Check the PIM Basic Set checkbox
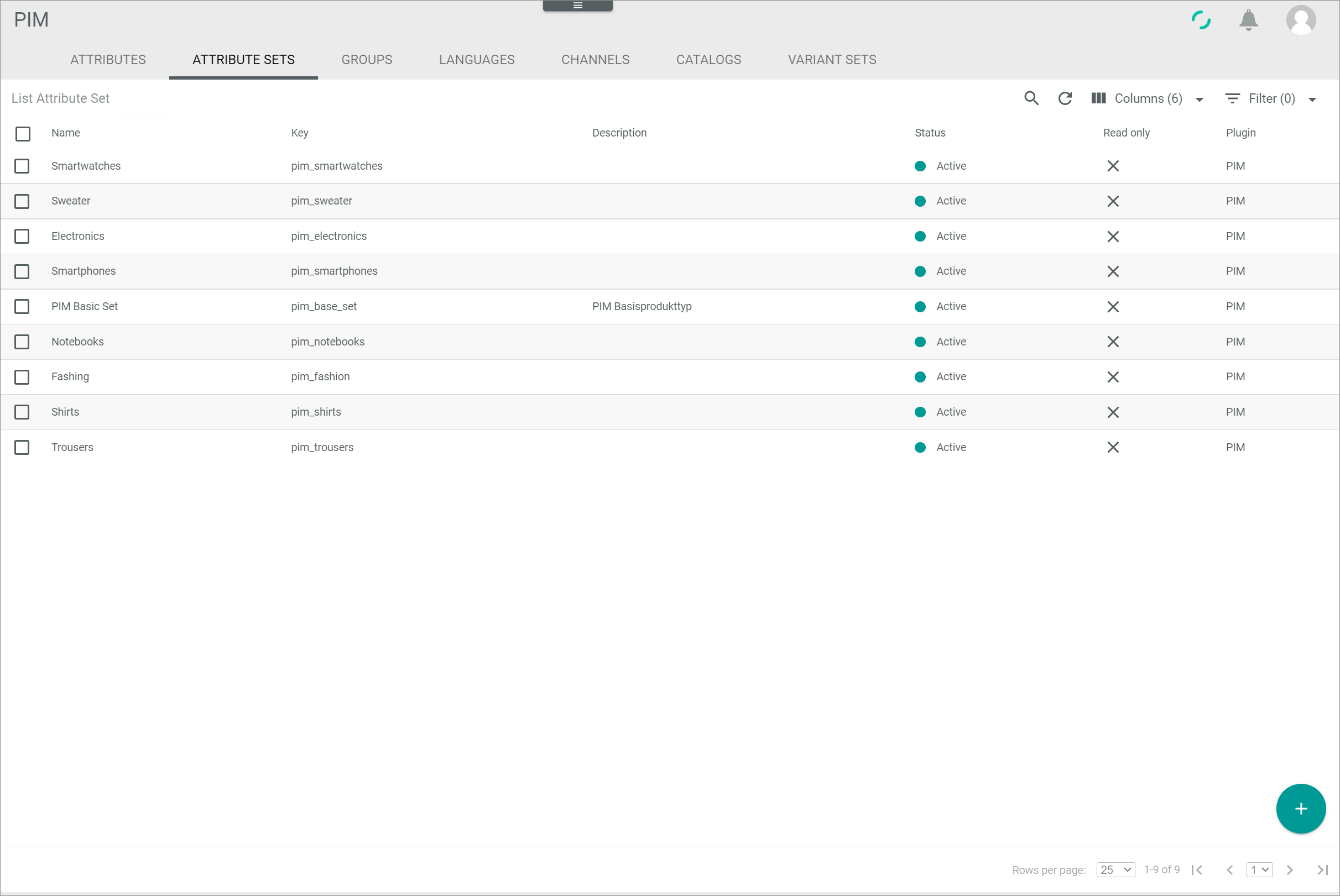1340x896 pixels. click(22, 306)
